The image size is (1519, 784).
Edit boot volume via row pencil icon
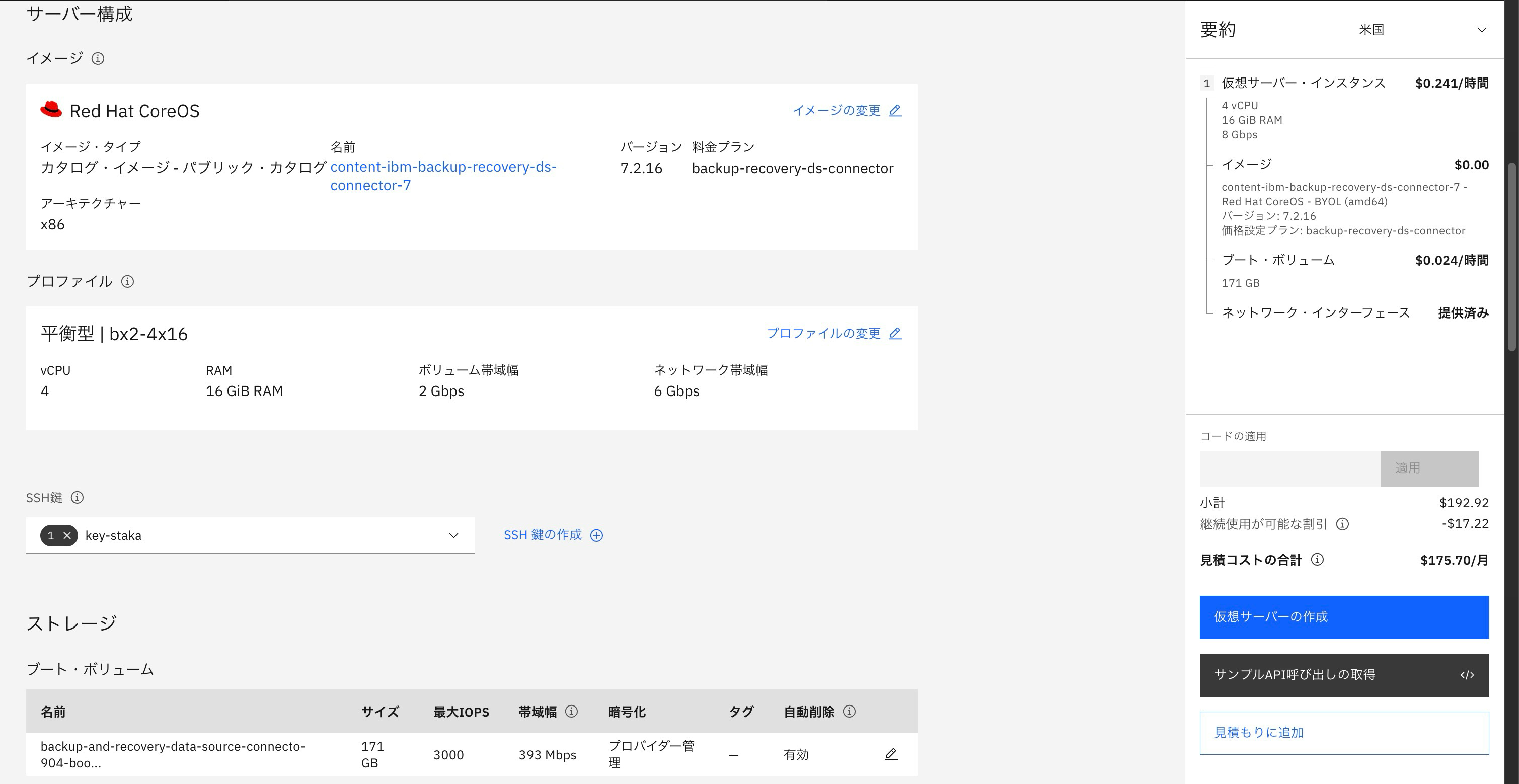click(x=891, y=754)
